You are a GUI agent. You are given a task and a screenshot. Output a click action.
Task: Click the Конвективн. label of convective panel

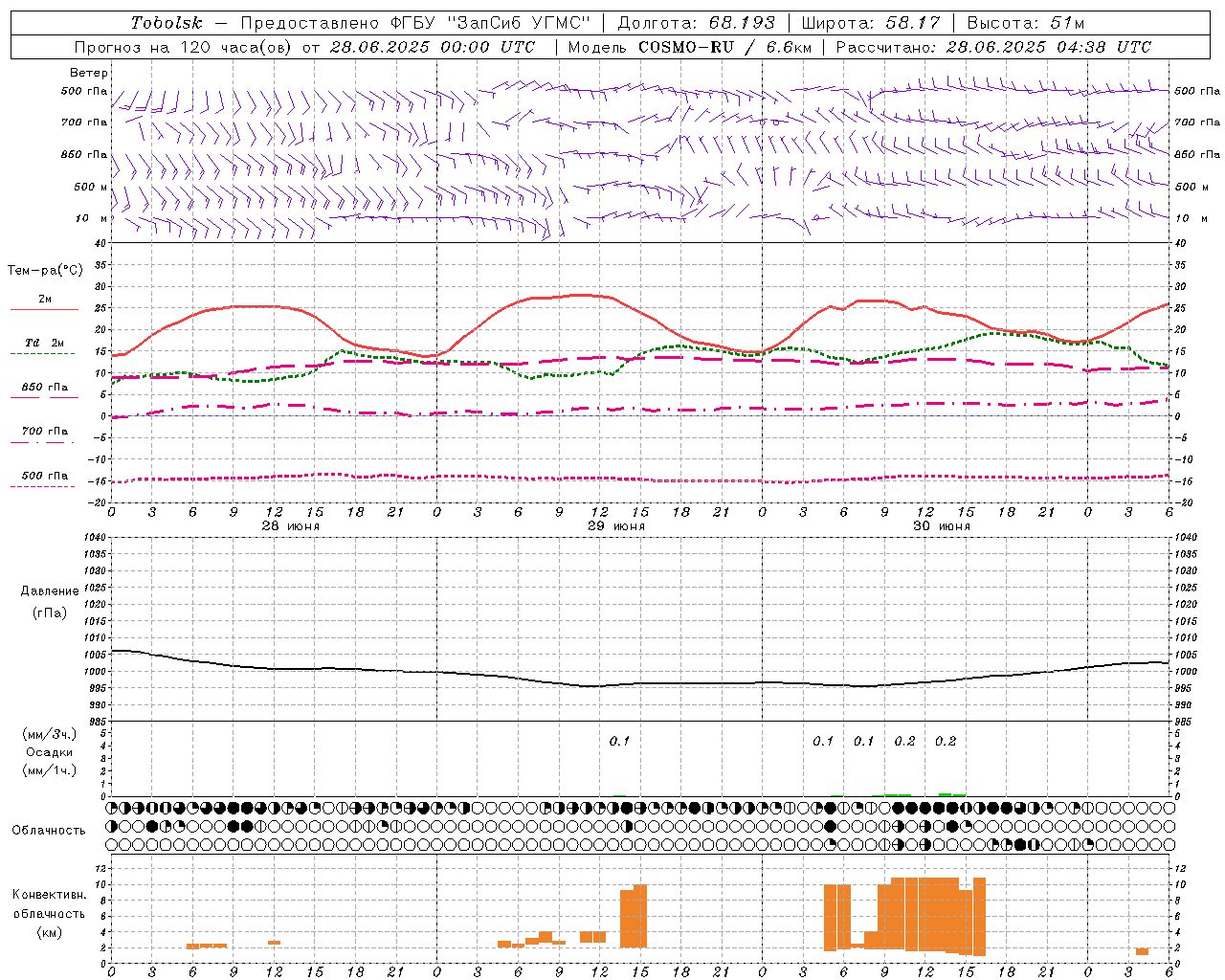tap(49, 895)
